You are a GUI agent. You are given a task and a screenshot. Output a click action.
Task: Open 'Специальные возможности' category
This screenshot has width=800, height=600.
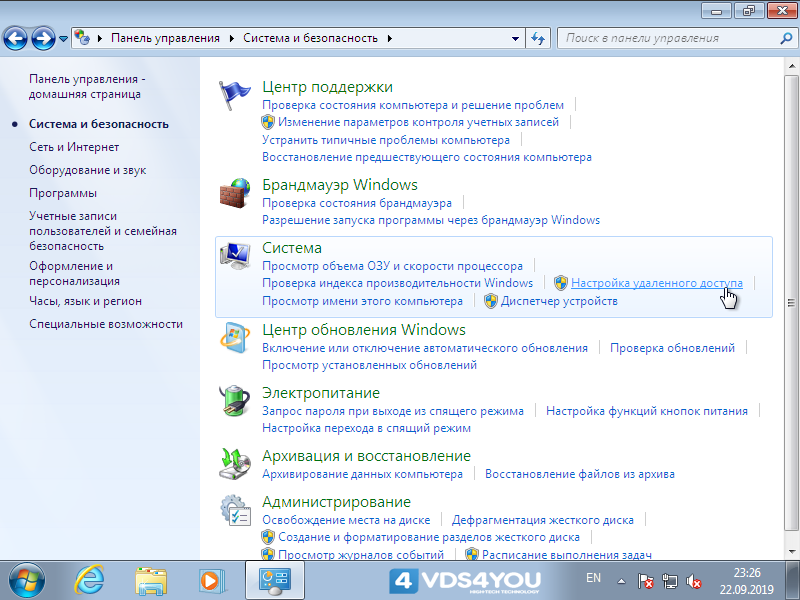[x=106, y=324]
